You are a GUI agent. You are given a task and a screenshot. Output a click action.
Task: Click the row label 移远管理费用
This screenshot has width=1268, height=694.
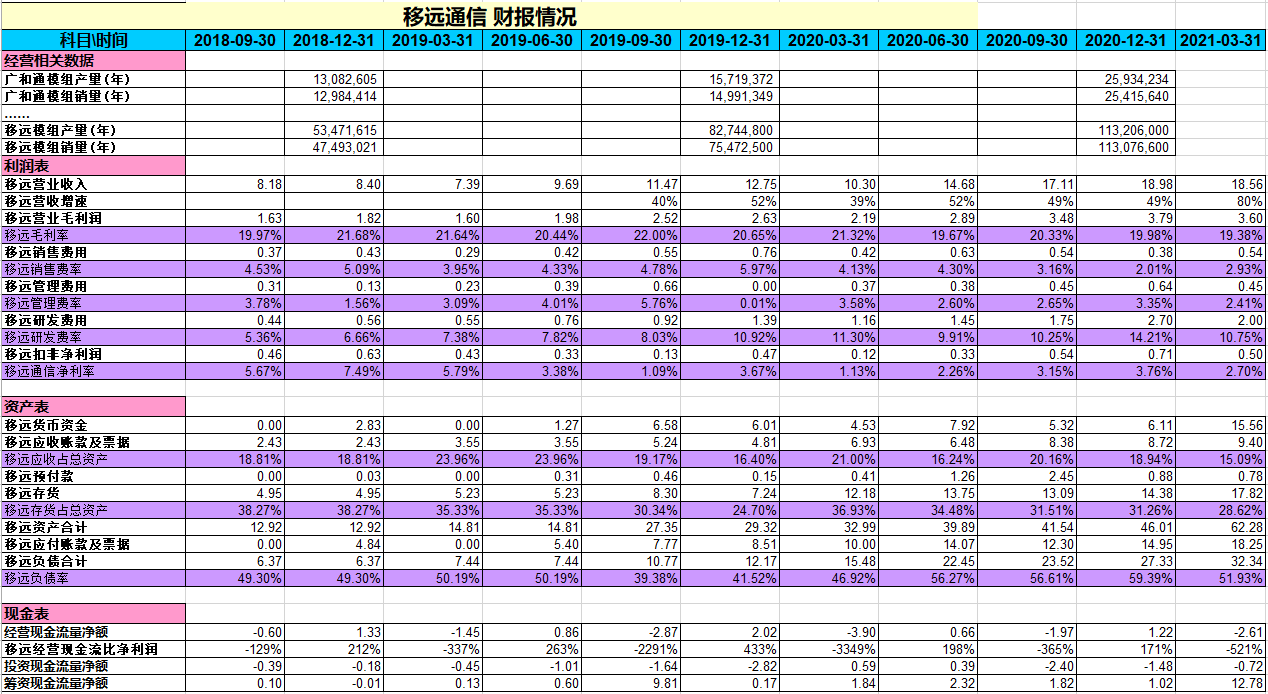93,286
